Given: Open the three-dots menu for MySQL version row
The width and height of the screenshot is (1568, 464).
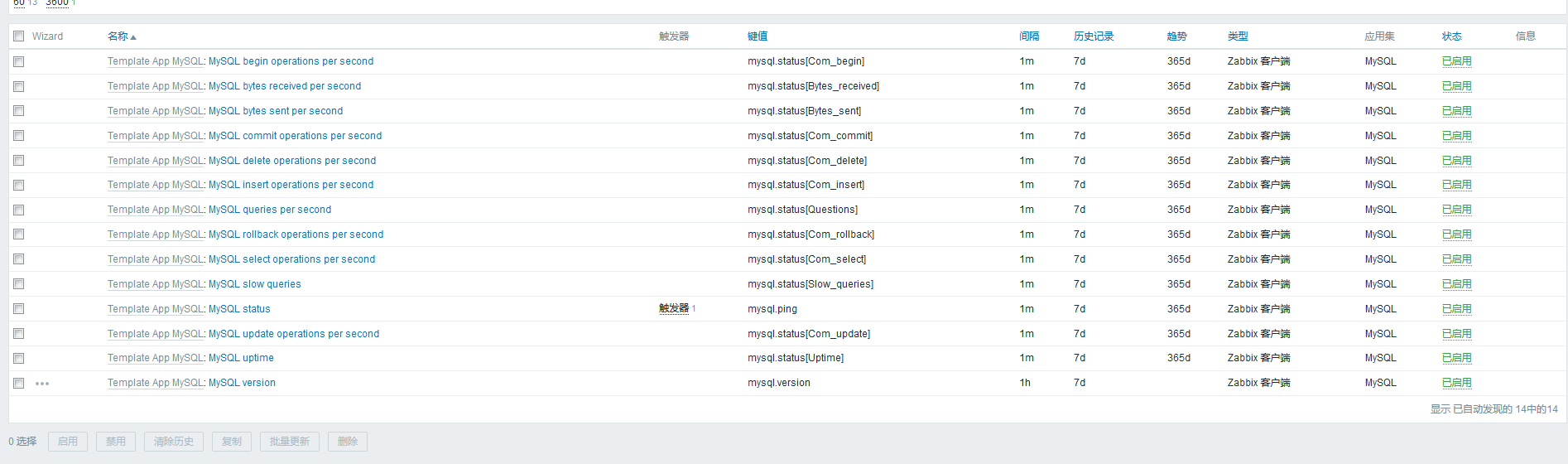Looking at the screenshot, I should pos(42,384).
